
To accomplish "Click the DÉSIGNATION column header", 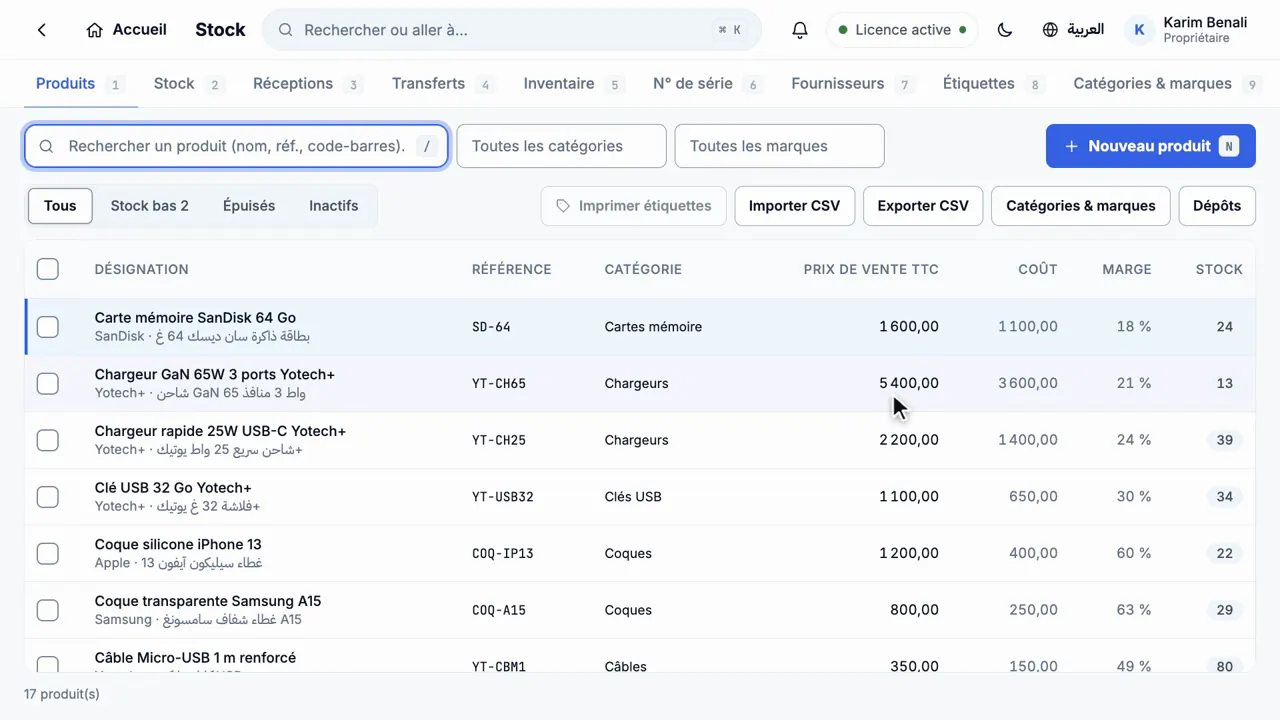I will [x=141, y=269].
